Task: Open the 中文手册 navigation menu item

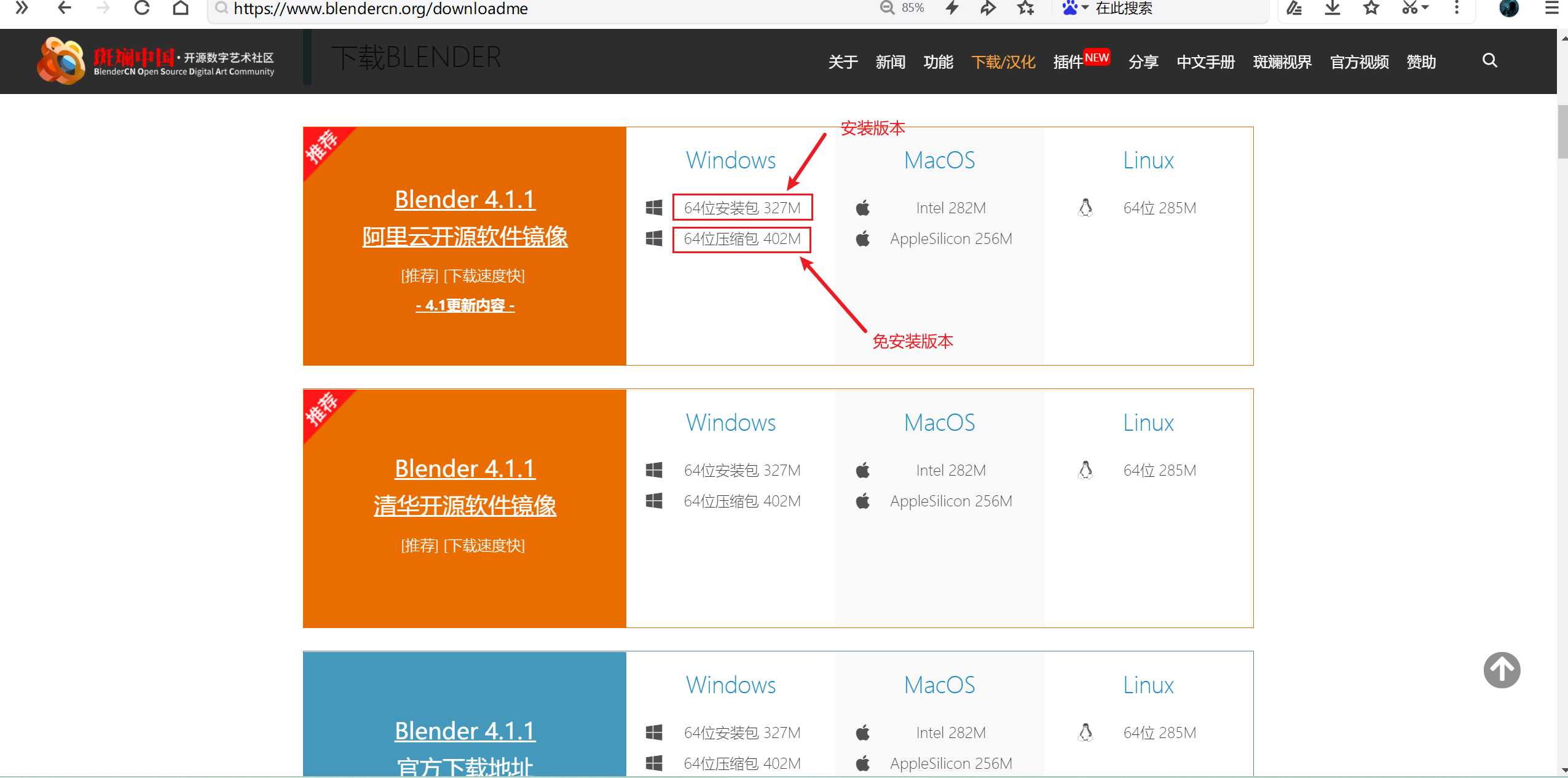Action: tap(1205, 62)
